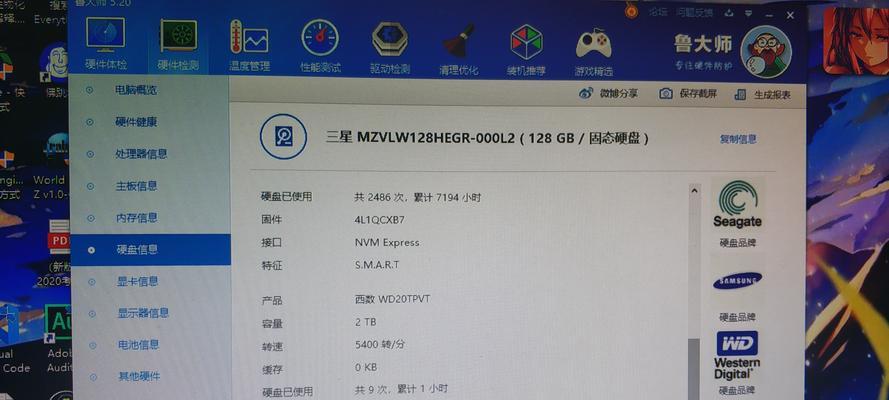889x400 pixels.
Task: Select 内存信息 in the sidebar
Action: [x=136, y=218]
